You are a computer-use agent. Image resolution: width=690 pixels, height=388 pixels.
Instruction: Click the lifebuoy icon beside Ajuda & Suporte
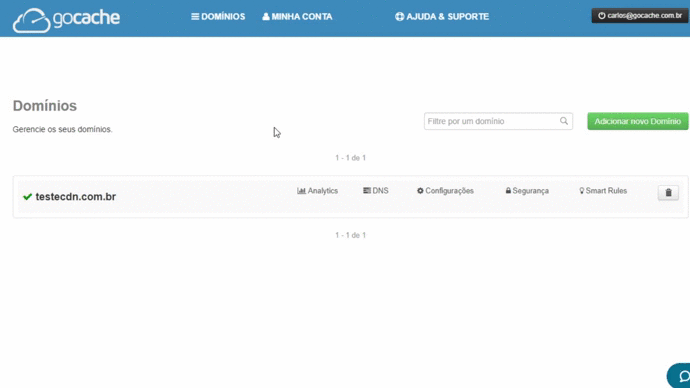[399, 17]
